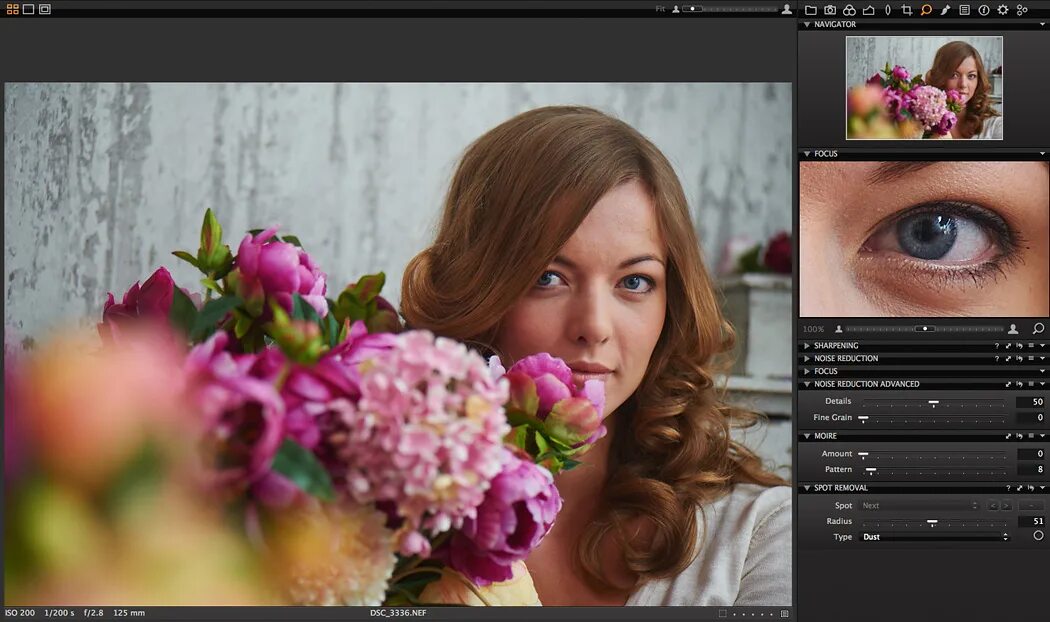Click the Details value field showing 50
The height and width of the screenshot is (622, 1050).
(1031, 402)
